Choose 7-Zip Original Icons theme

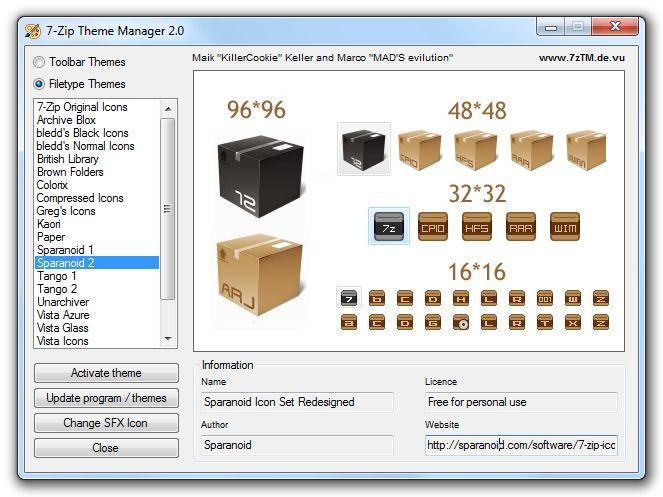point(82,107)
